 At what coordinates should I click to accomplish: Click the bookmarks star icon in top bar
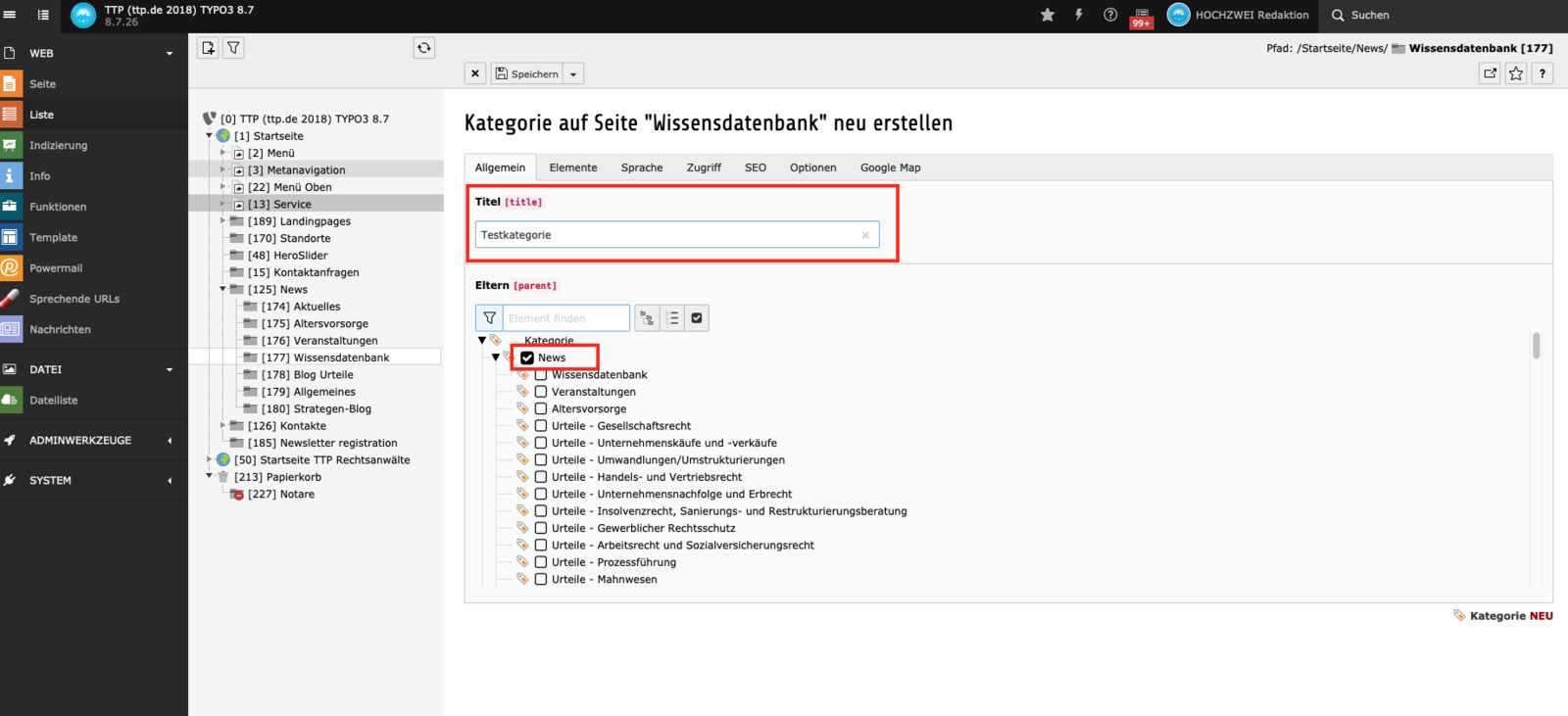tap(1048, 15)
